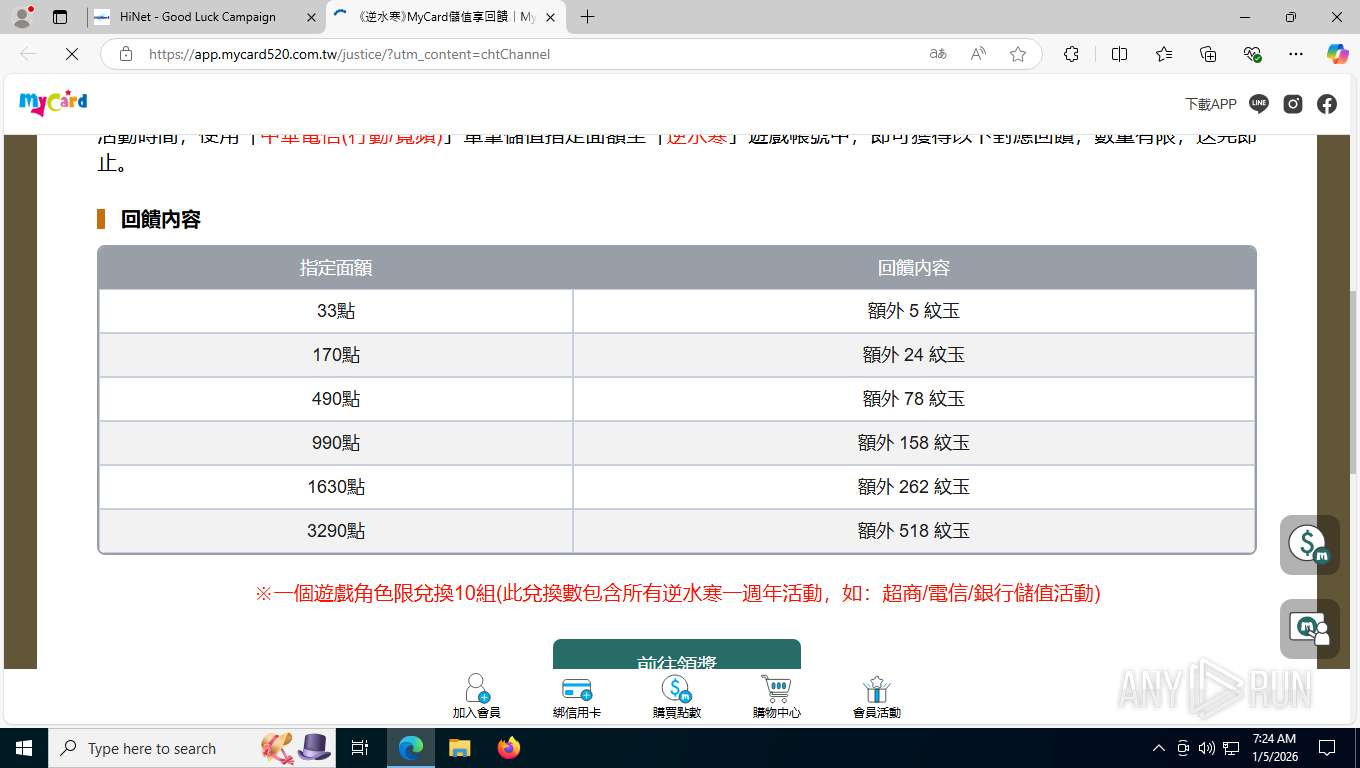Open the collections icon
The height and width of the screenshot is (768, 1360).
coord(1208,54)
